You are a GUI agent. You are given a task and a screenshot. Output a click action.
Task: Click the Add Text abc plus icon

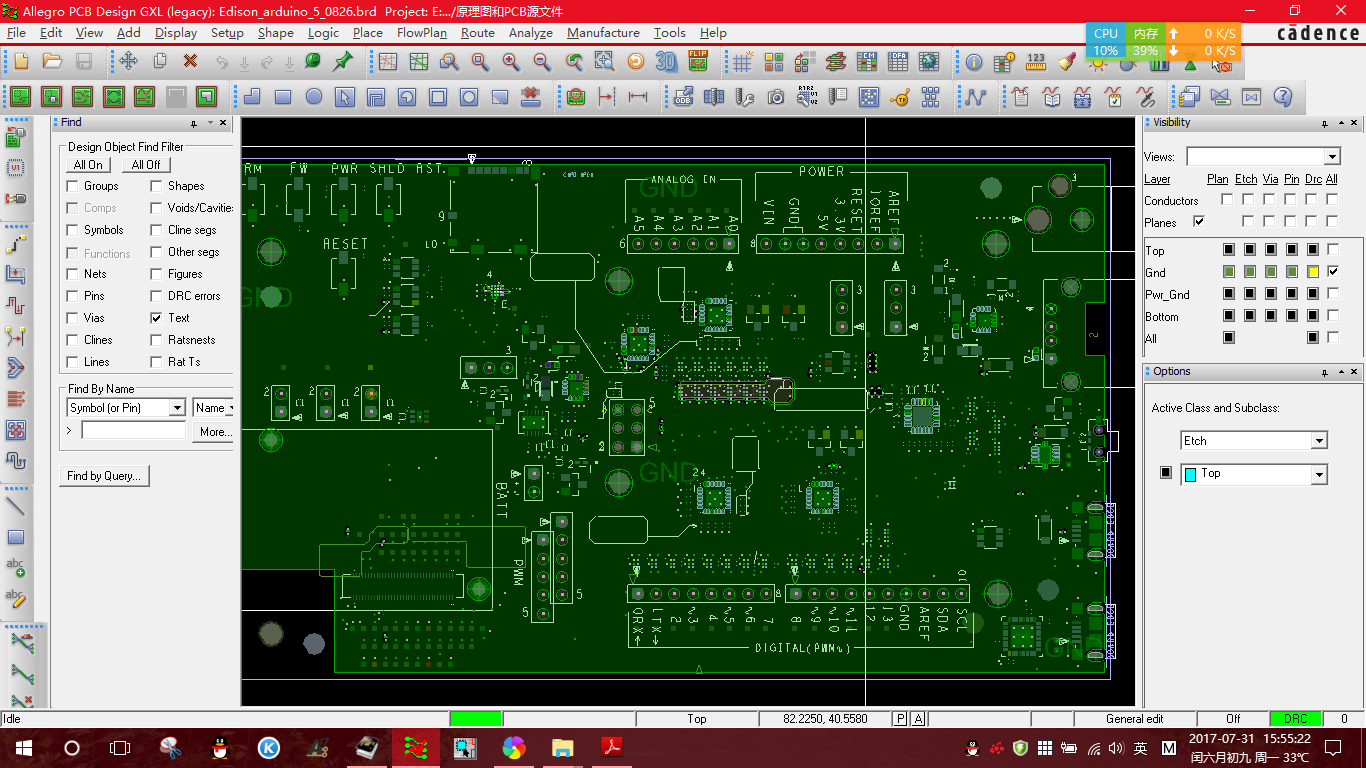coord(16,567)
